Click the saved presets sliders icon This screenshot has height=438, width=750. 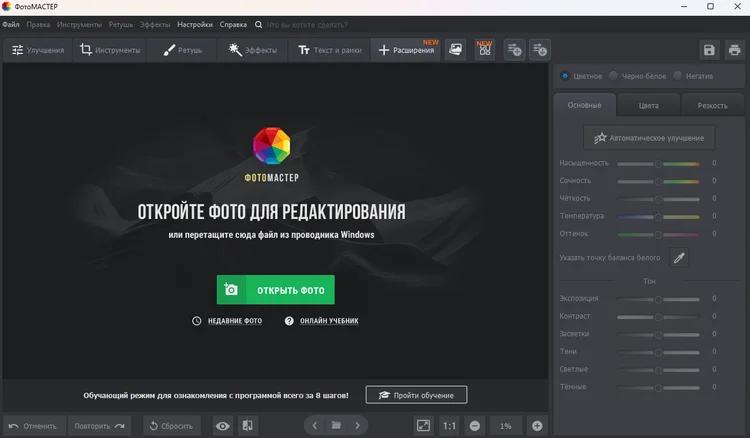[x=540, y=50]
